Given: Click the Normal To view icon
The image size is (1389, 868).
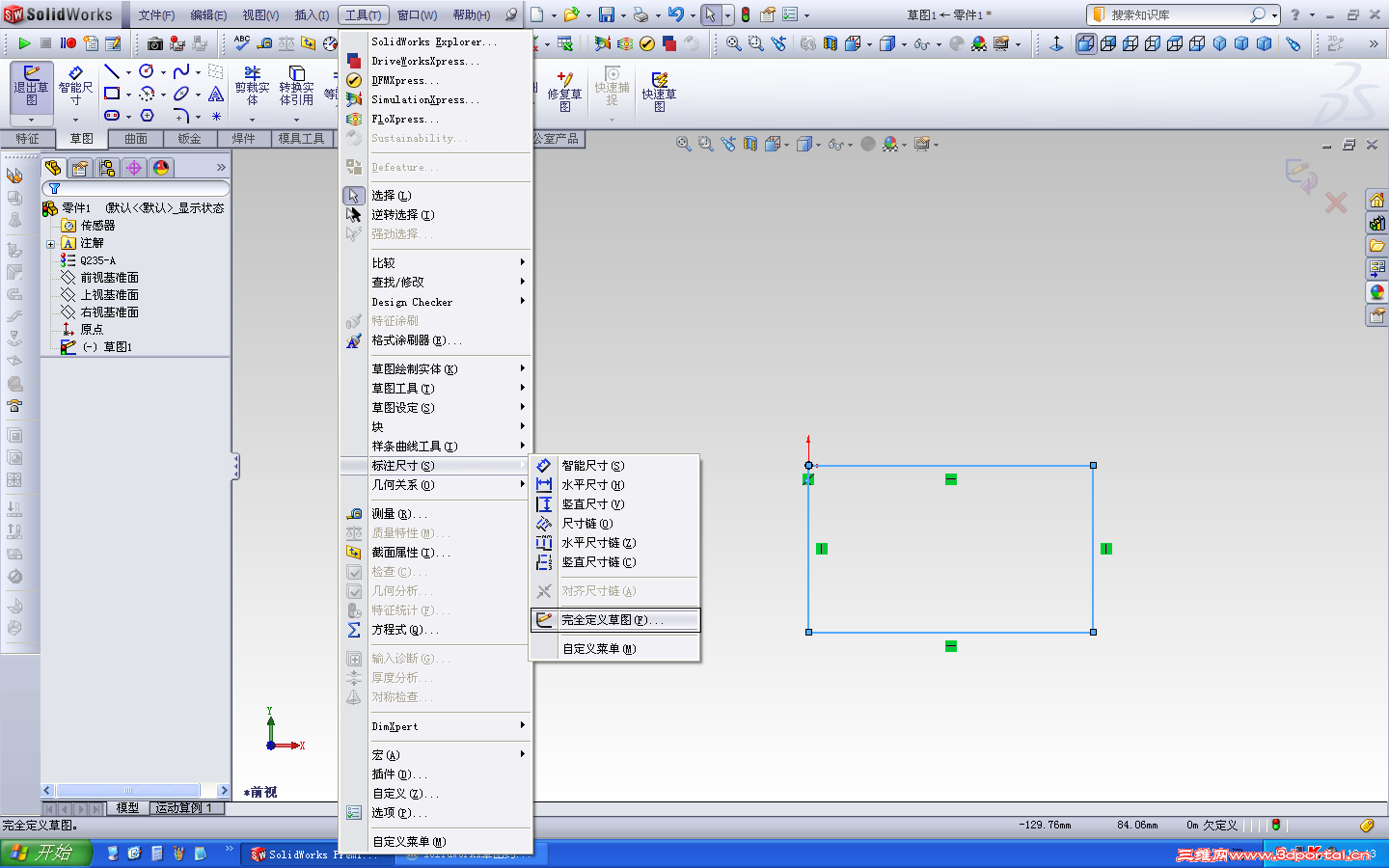Looking at the screenshot, I should (x=1056, y=43).
